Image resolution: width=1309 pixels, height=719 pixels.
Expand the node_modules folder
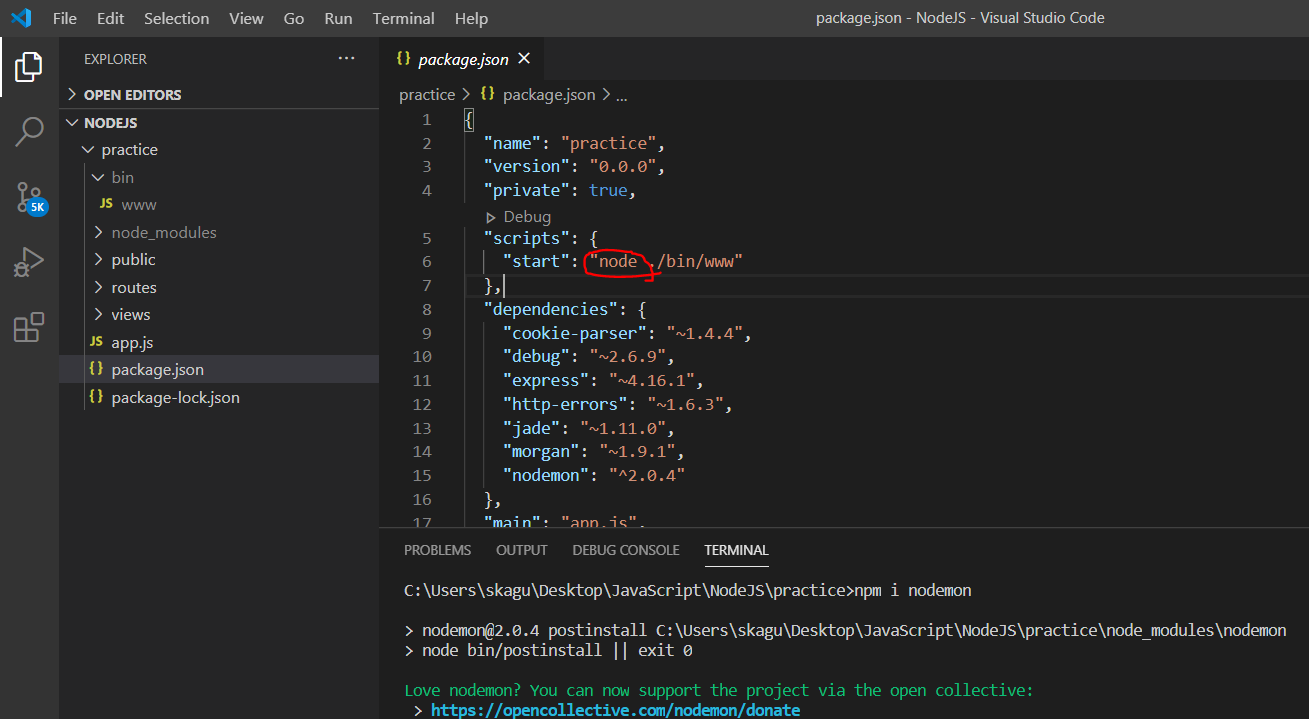pos(98,232)
